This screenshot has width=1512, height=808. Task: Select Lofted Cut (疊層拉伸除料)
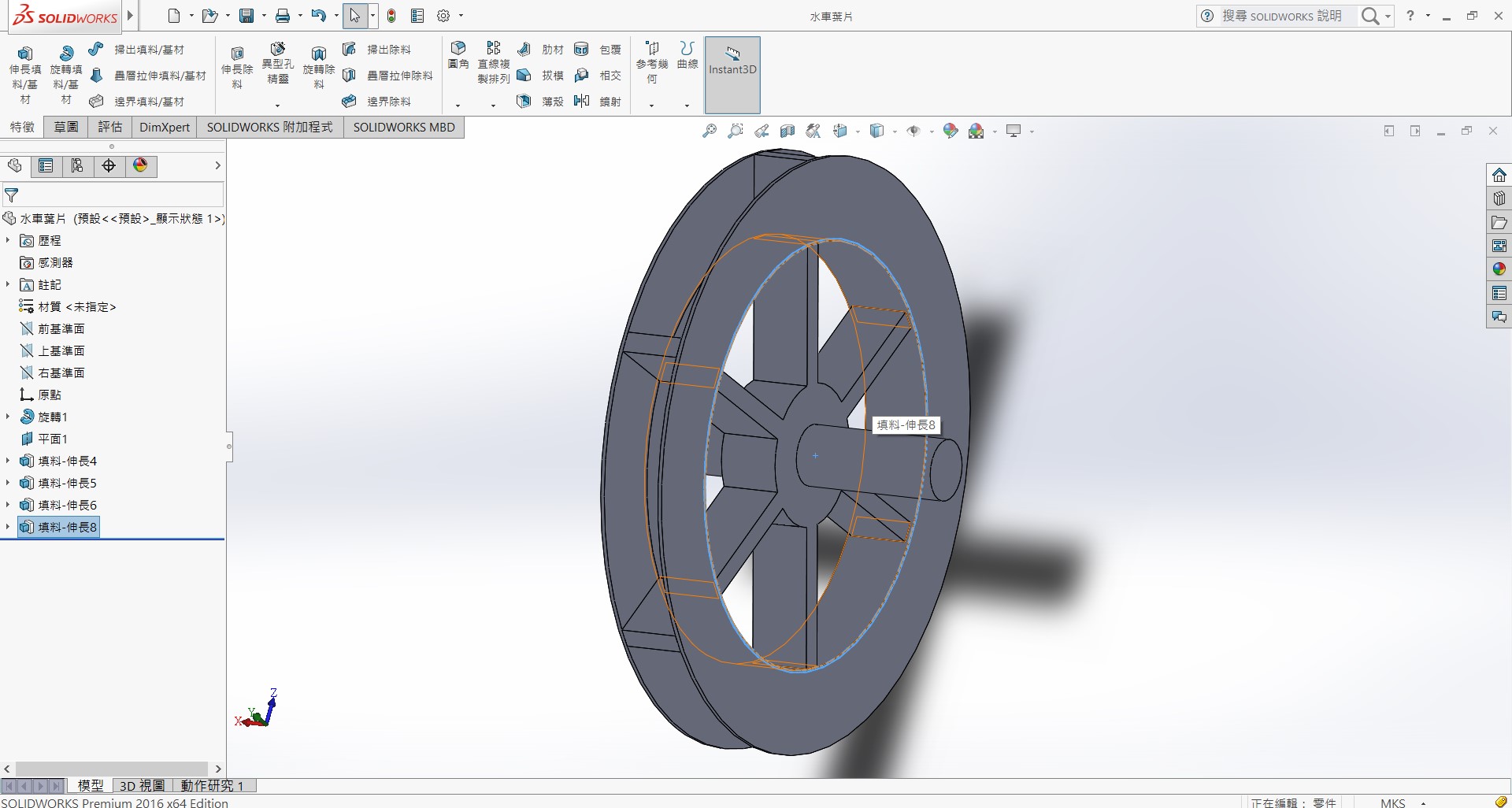pos(387,76)
